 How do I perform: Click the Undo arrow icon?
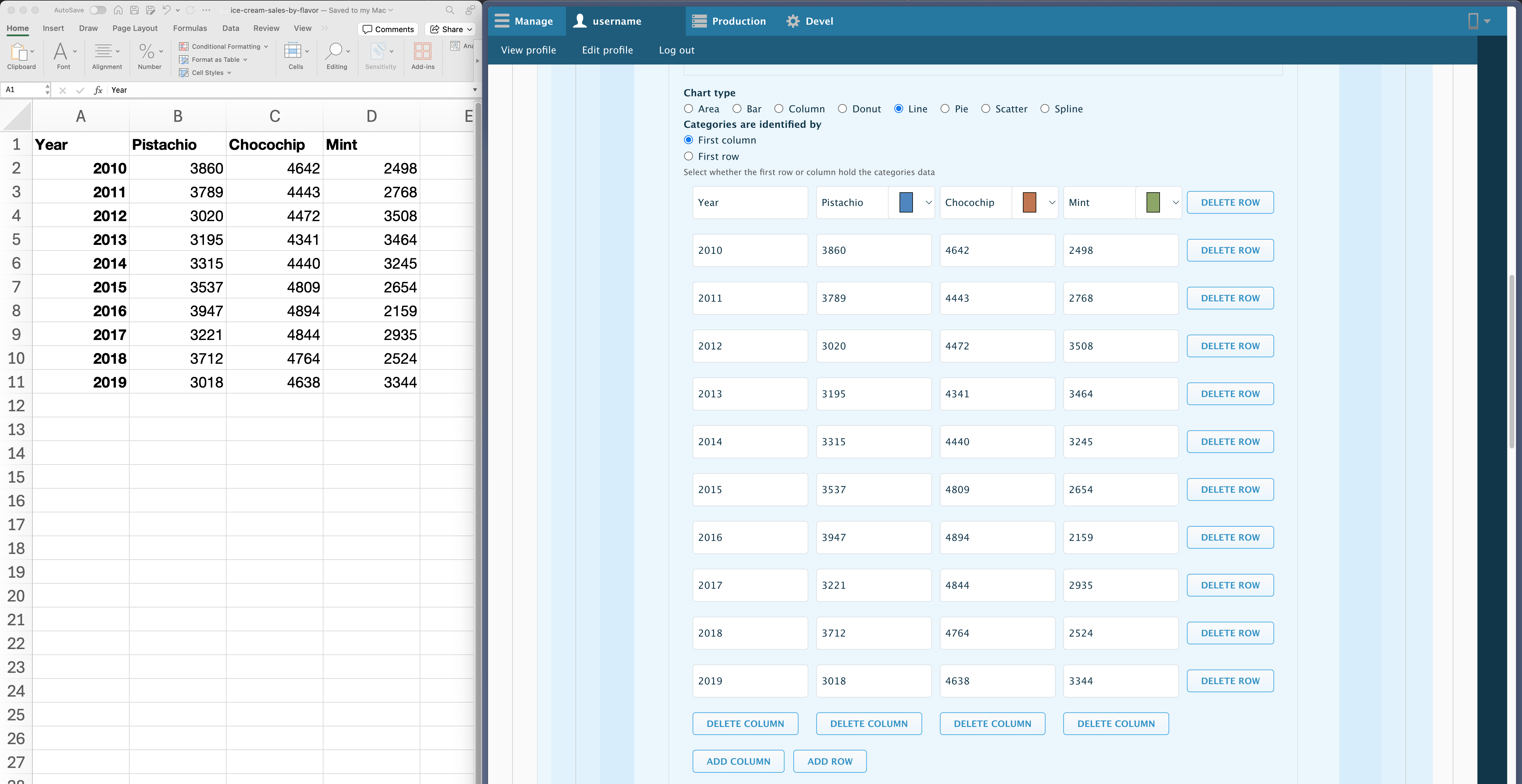[x=166, y=10]
